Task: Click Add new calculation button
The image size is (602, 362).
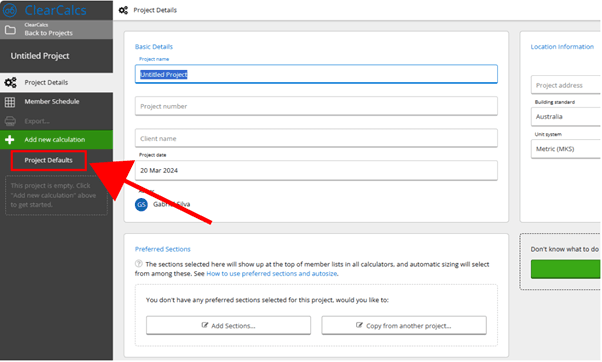Action: click(56, 140)
